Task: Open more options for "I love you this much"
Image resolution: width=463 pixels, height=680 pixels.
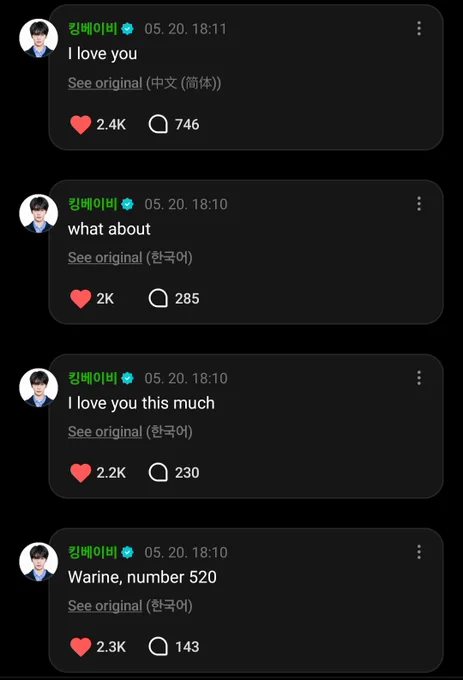Action: coord(419,378)
